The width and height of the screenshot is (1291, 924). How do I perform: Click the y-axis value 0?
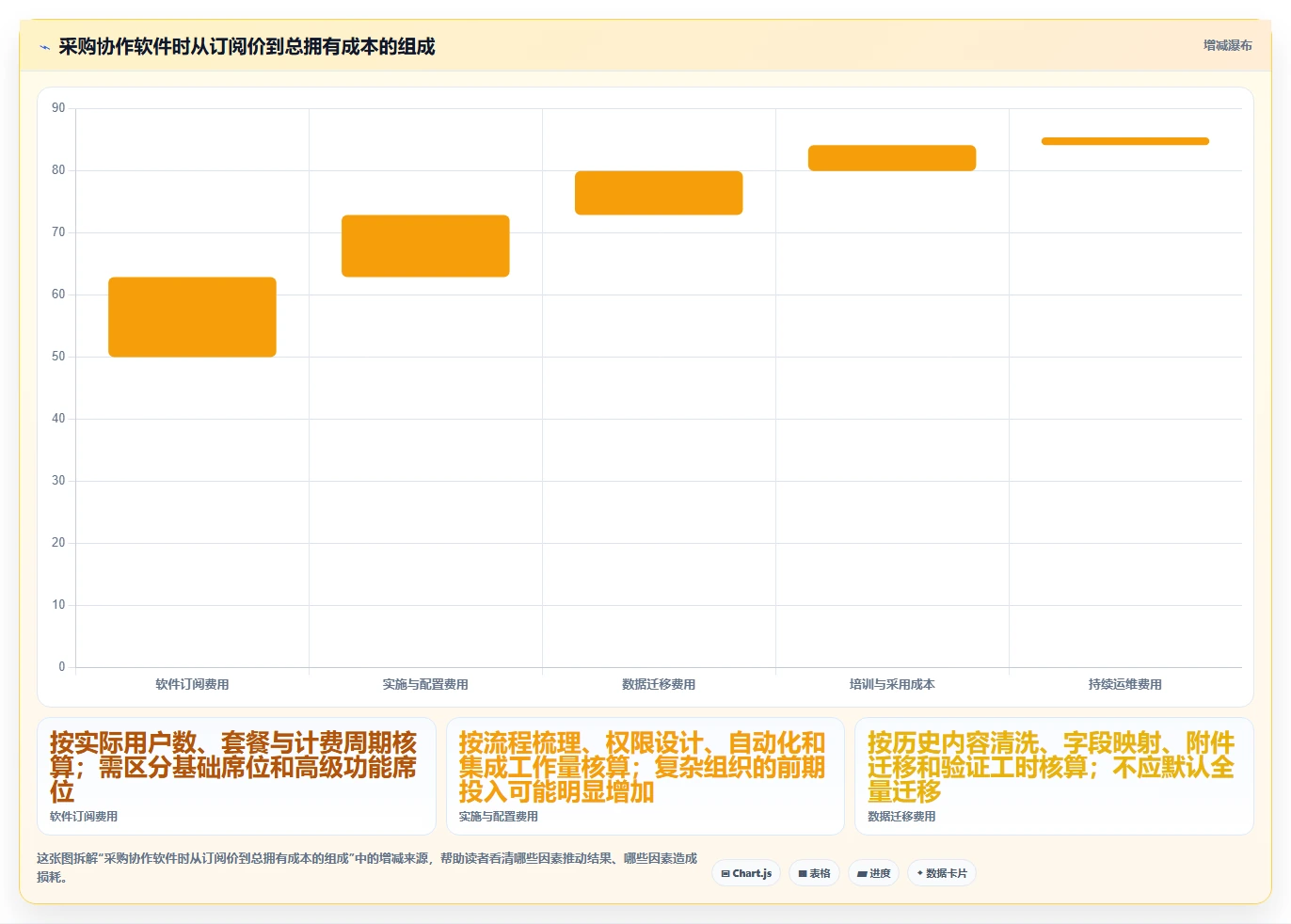[x=62, y=667]
